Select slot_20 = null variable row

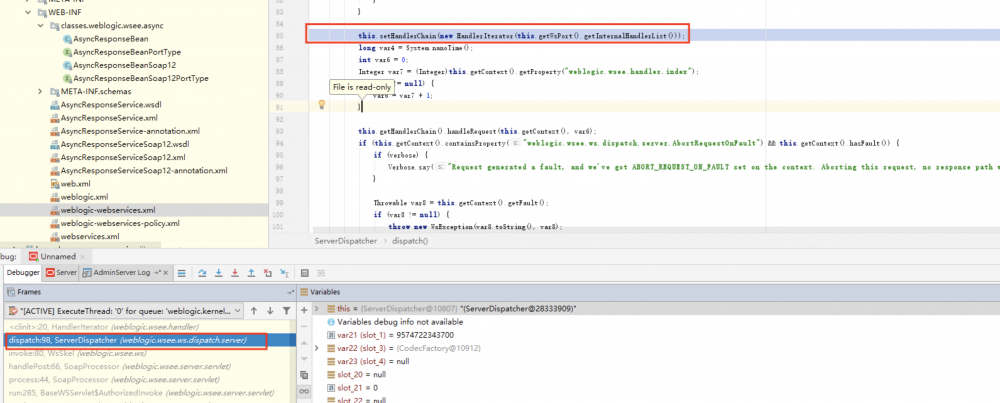click(x=656, y=374)
